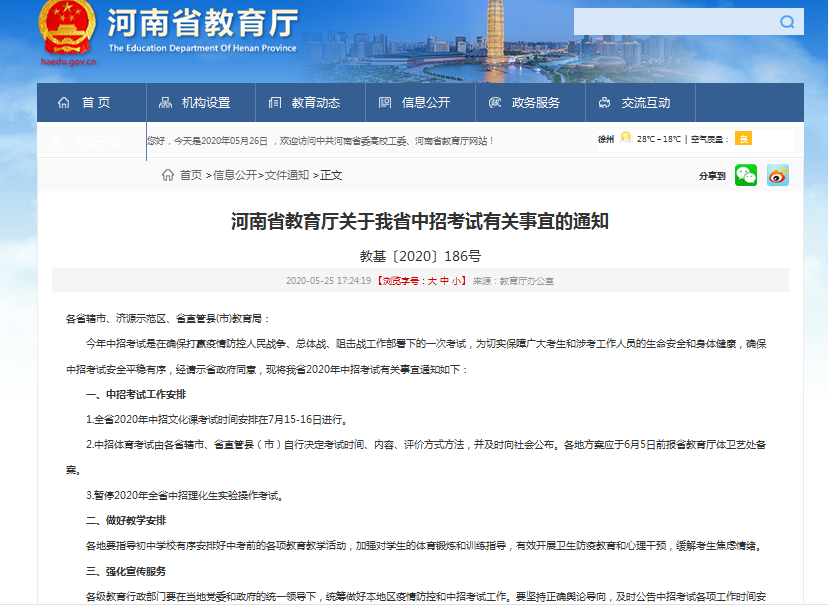
Task: Click the home icon on the 首页 tab
Action: click(x=63, y=102)
